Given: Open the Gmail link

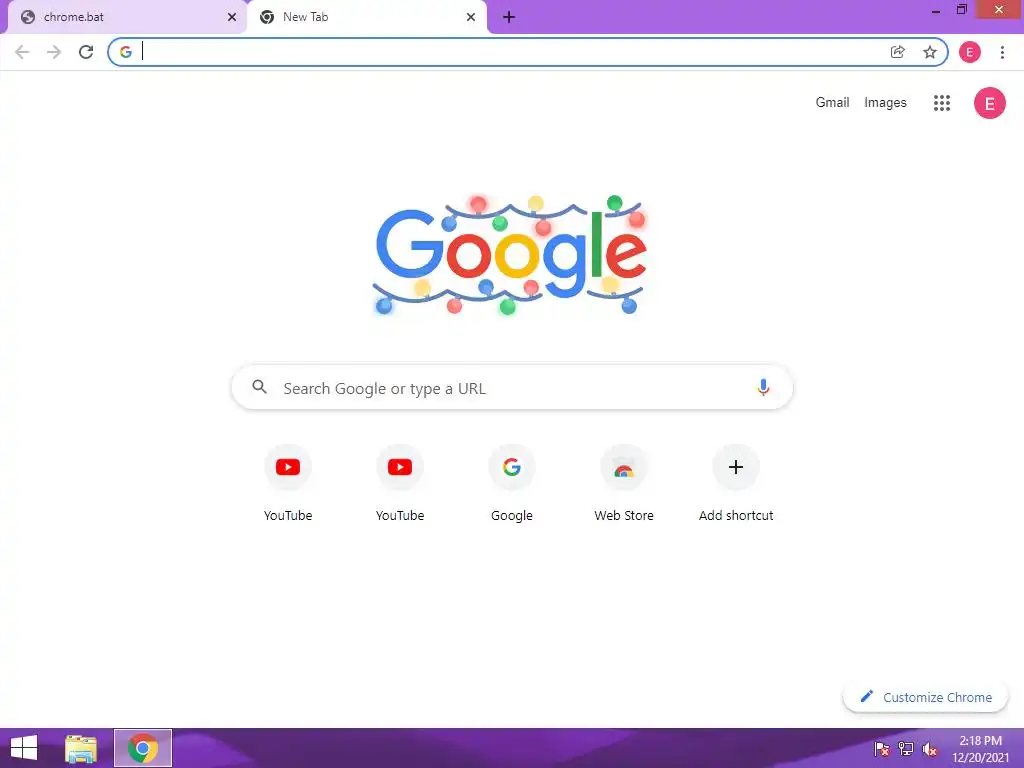Looking at the screenshot, I should point(832,103).
